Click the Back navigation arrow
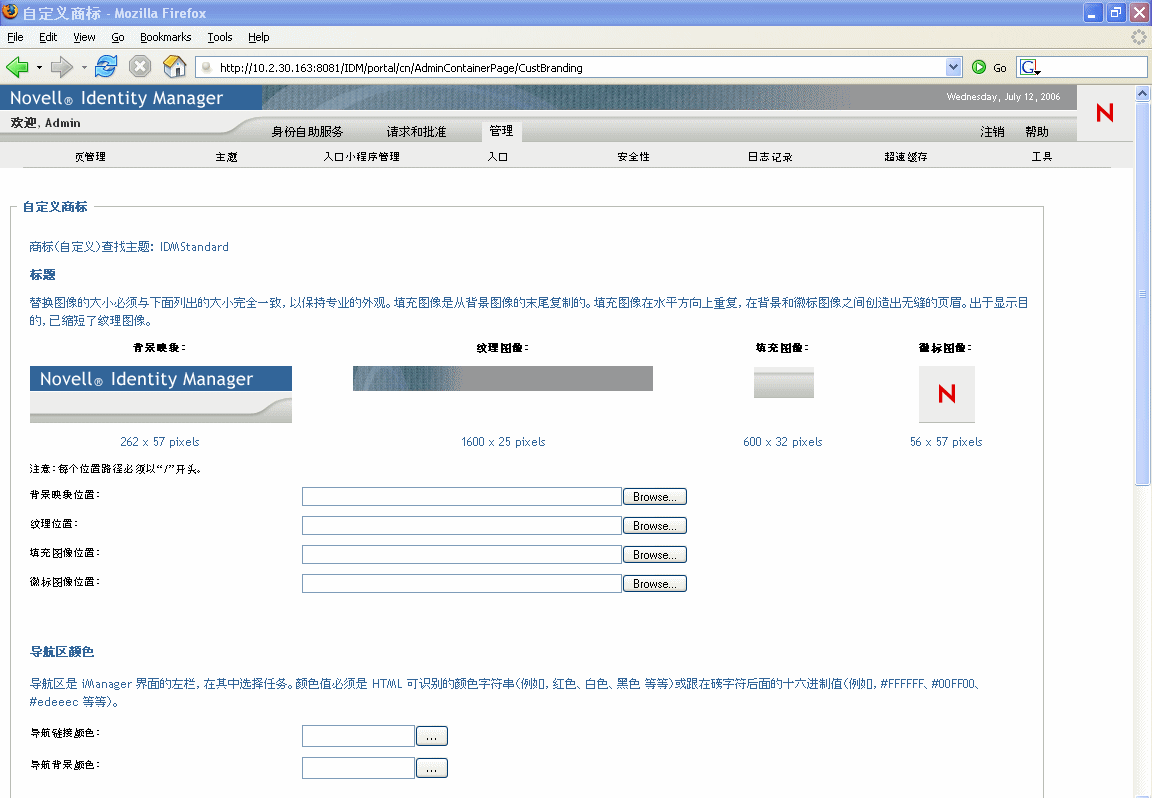 [18, 66]
